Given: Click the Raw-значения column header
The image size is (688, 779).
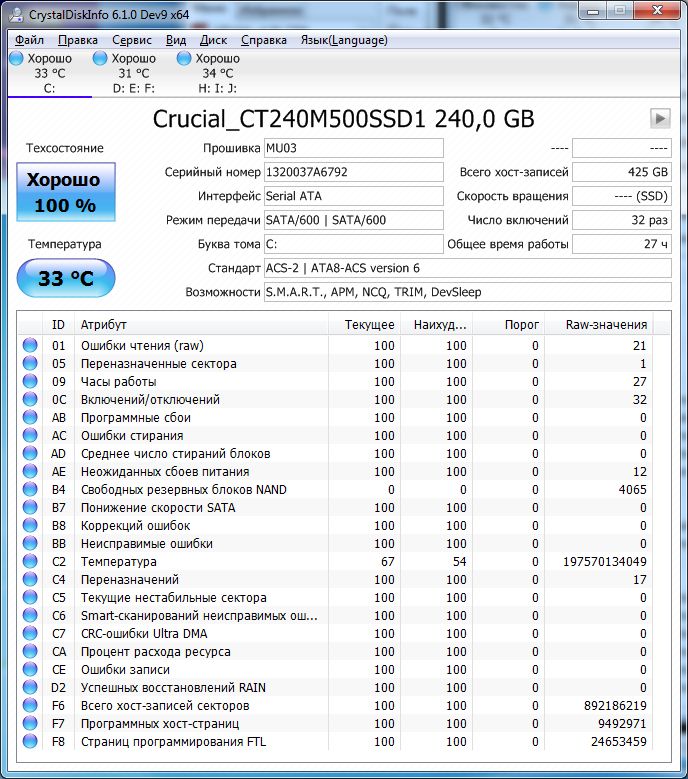Looking at the screenshot, I should 599,324.
